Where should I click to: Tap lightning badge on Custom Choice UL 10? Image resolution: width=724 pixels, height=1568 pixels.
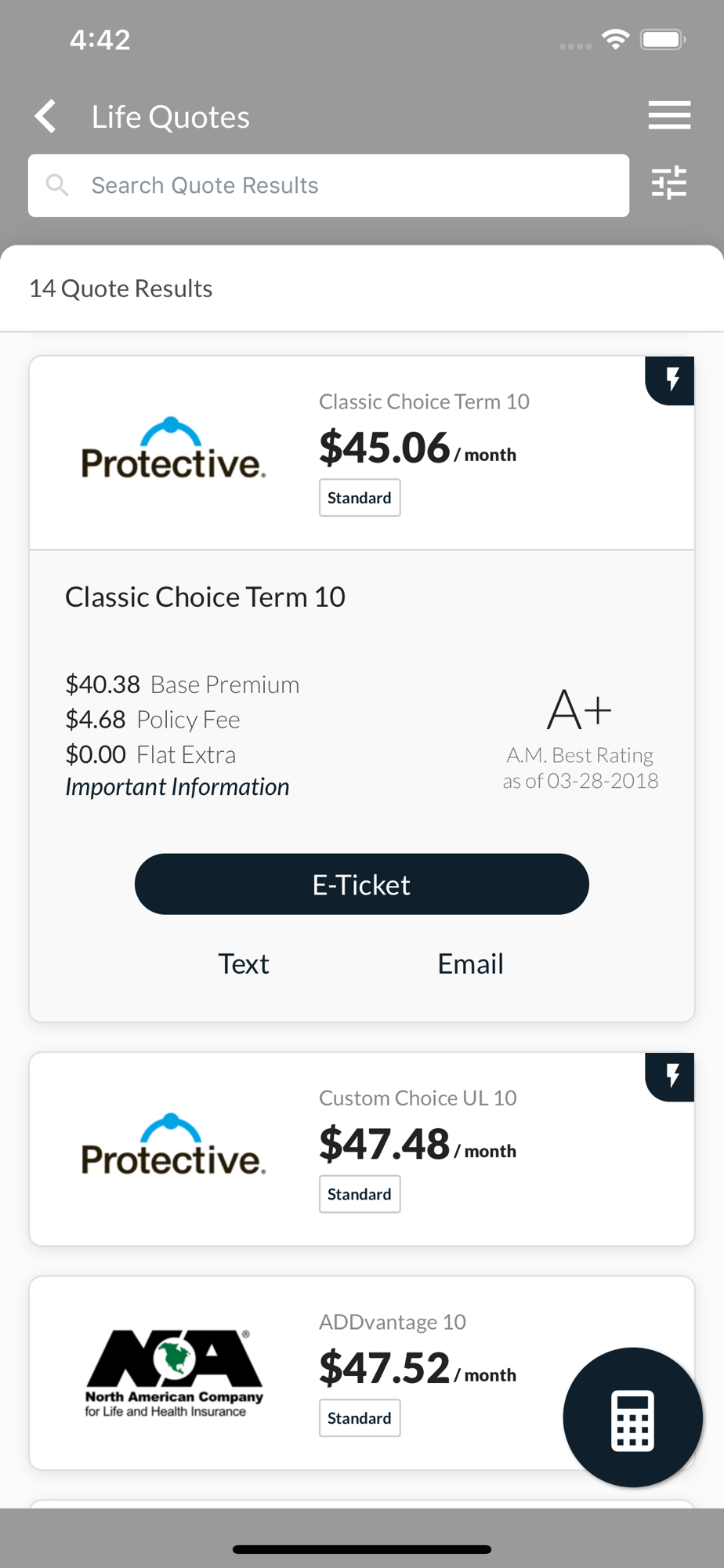point(672,1076)
